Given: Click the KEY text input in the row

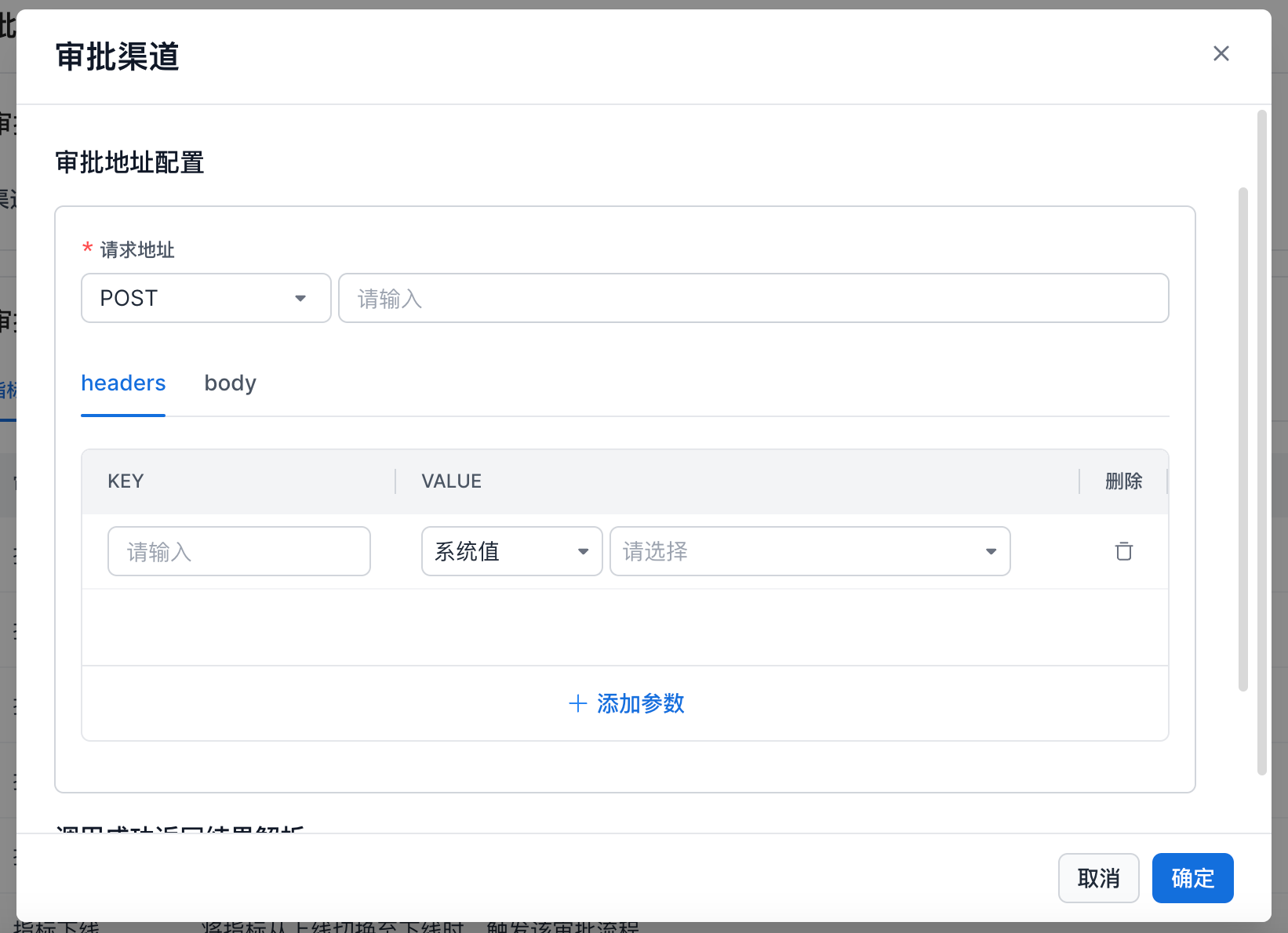Looking at the screenshot, I should 238,551.
